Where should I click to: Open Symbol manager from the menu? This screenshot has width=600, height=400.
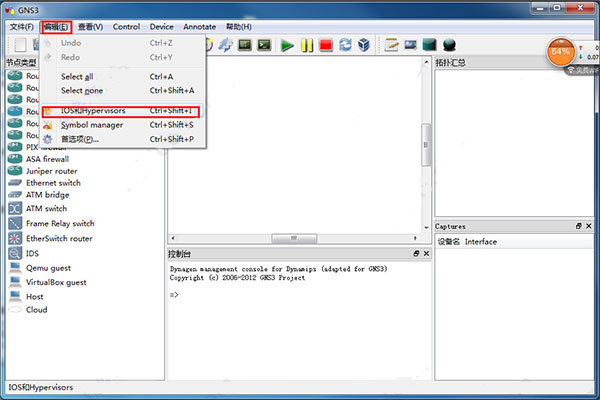[x=92, y=125]
